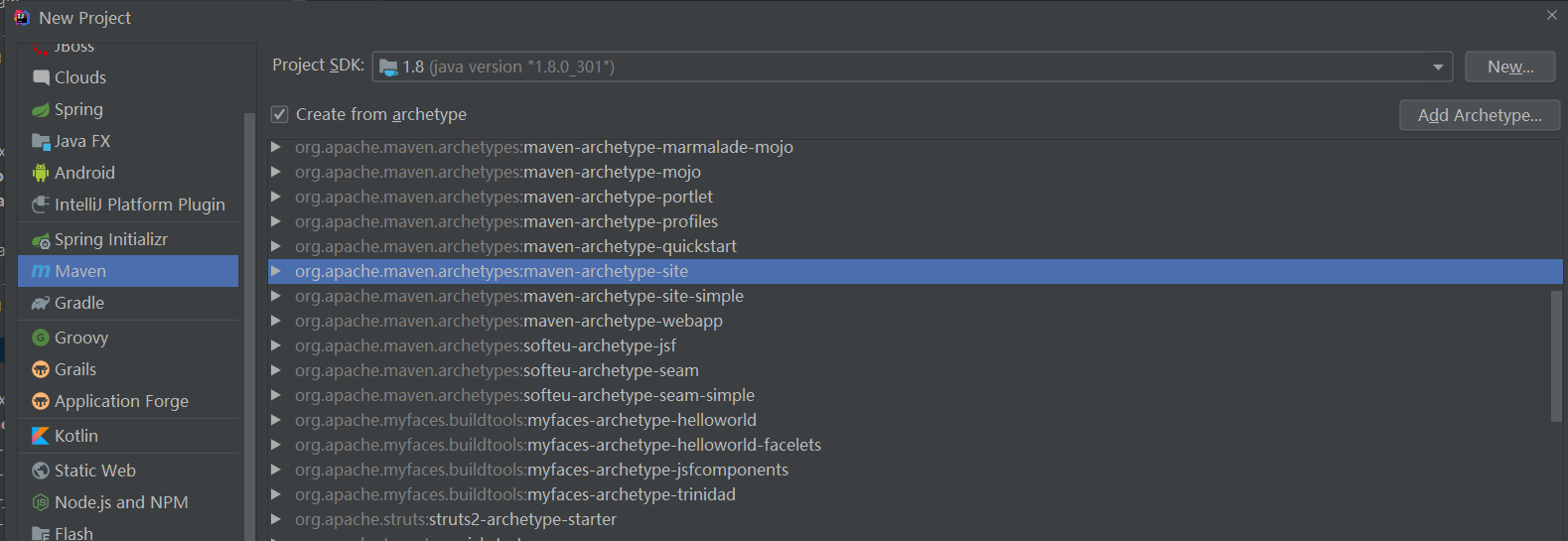Click the New... SDK button
The image size is (1568, 541).
(x=1509, y=67)
